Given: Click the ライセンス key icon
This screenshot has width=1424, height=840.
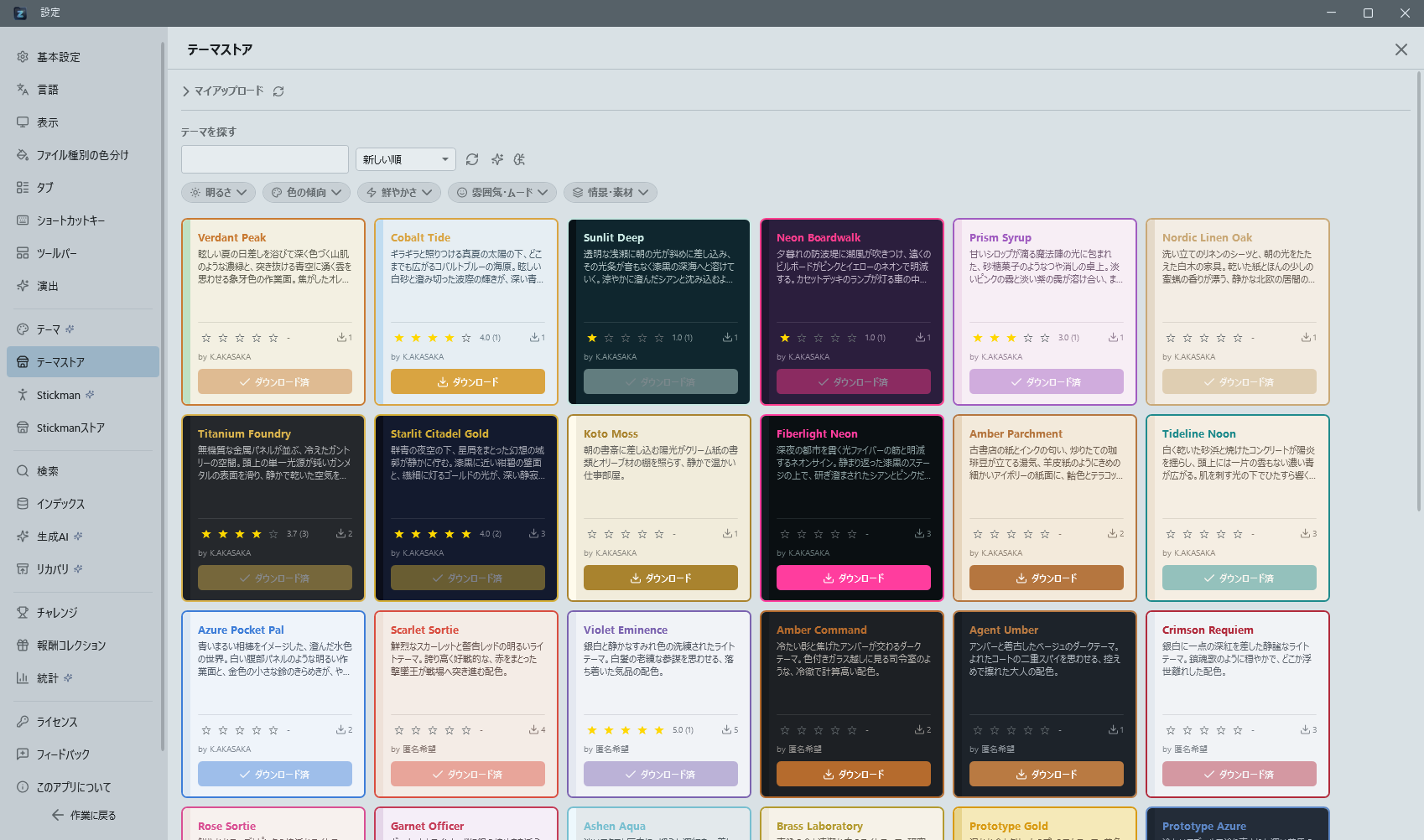Looking at the screenshot, I should [x=23, y=722].
